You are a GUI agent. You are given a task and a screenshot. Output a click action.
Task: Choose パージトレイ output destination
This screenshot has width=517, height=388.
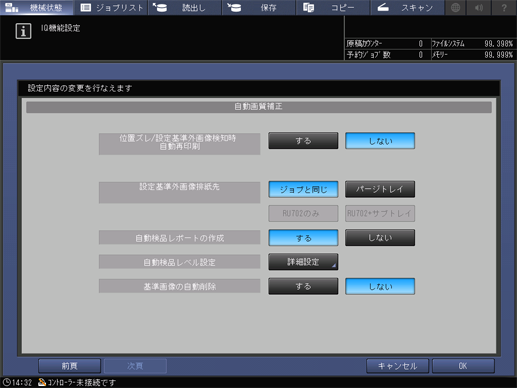click(380, 189)
